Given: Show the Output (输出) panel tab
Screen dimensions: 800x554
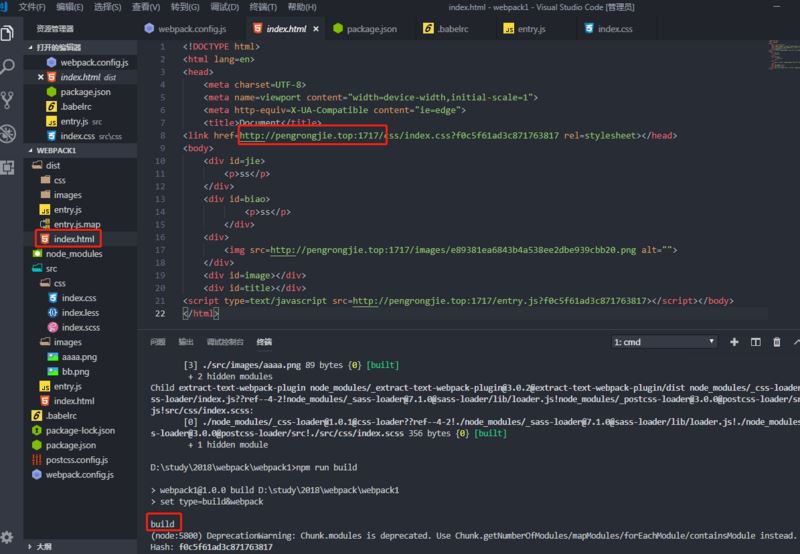Looking at the screenshot, I should 186,342.
